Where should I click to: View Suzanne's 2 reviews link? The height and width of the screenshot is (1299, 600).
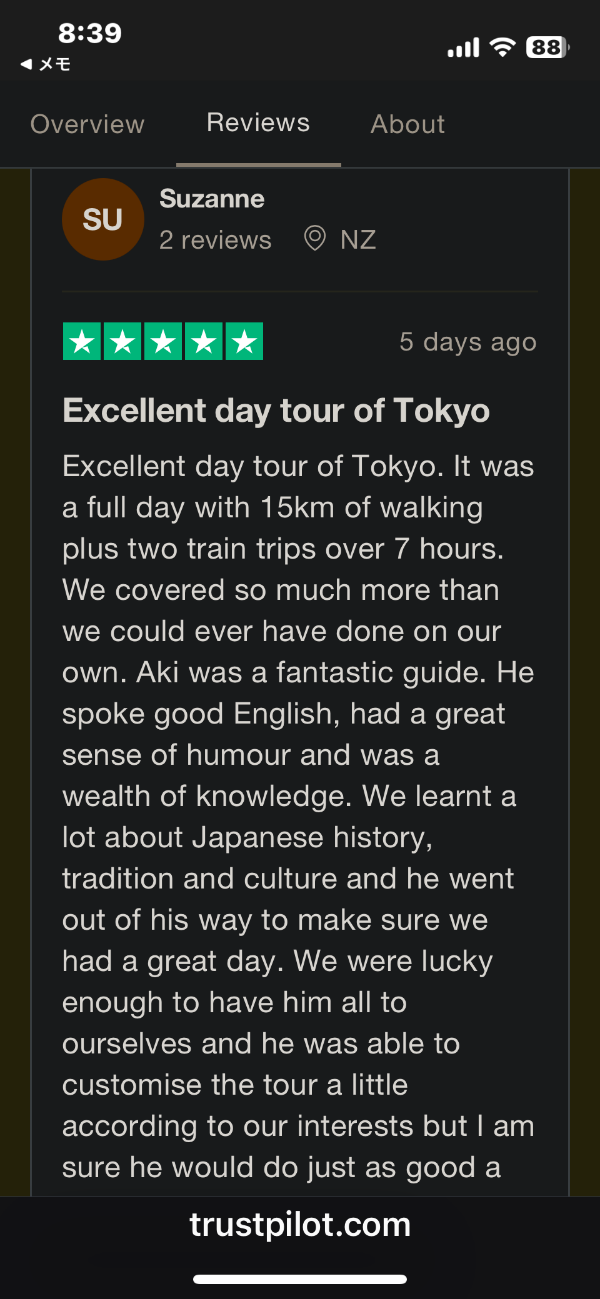[215, 240]
